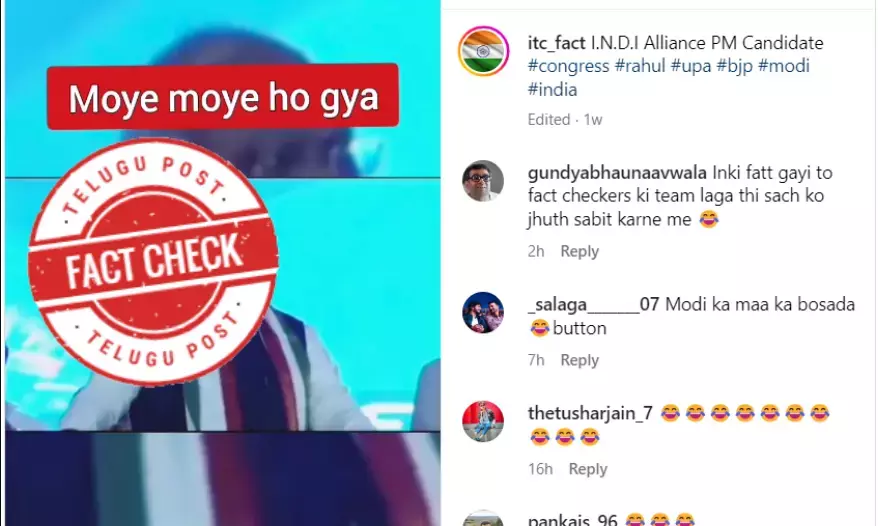Open the #congress hashtag
Viewport: 878px width, 526px height.
[x=568, y=66]
